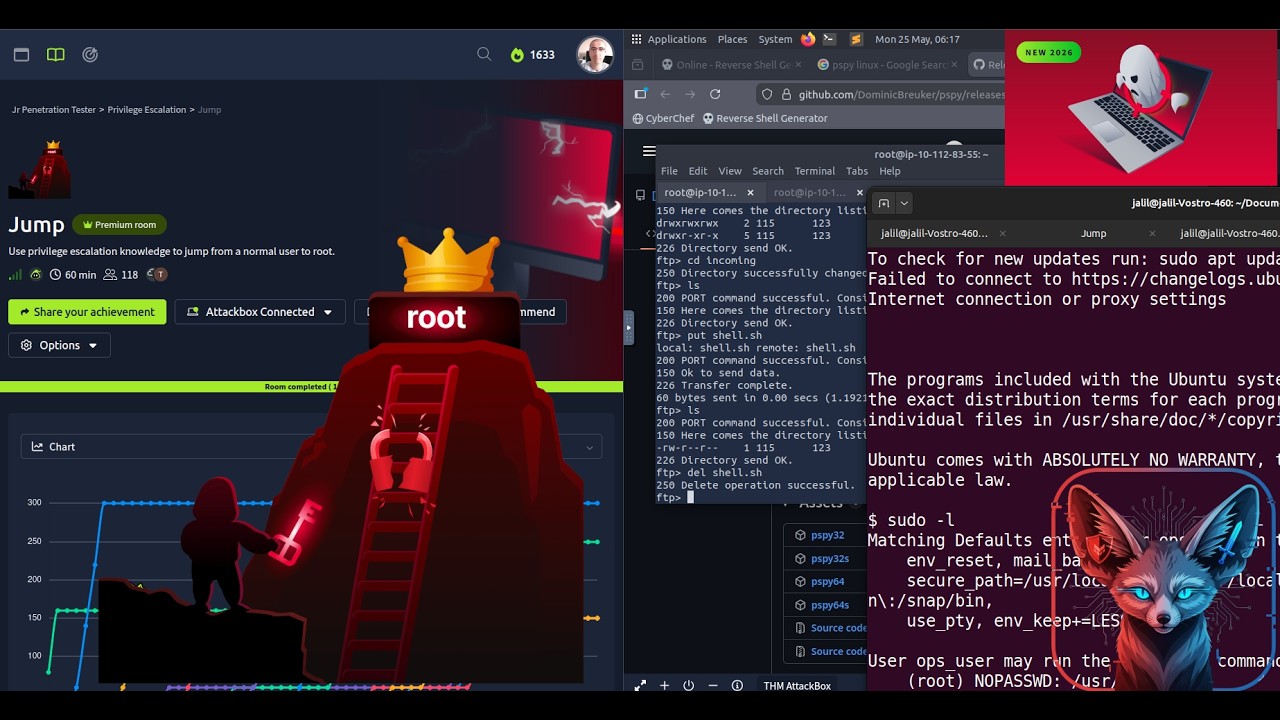The width and height of the screenshot is (1280, 720).
Task: Open the dashboard window icon in TryHackMe header
Action: coord(21,55)
